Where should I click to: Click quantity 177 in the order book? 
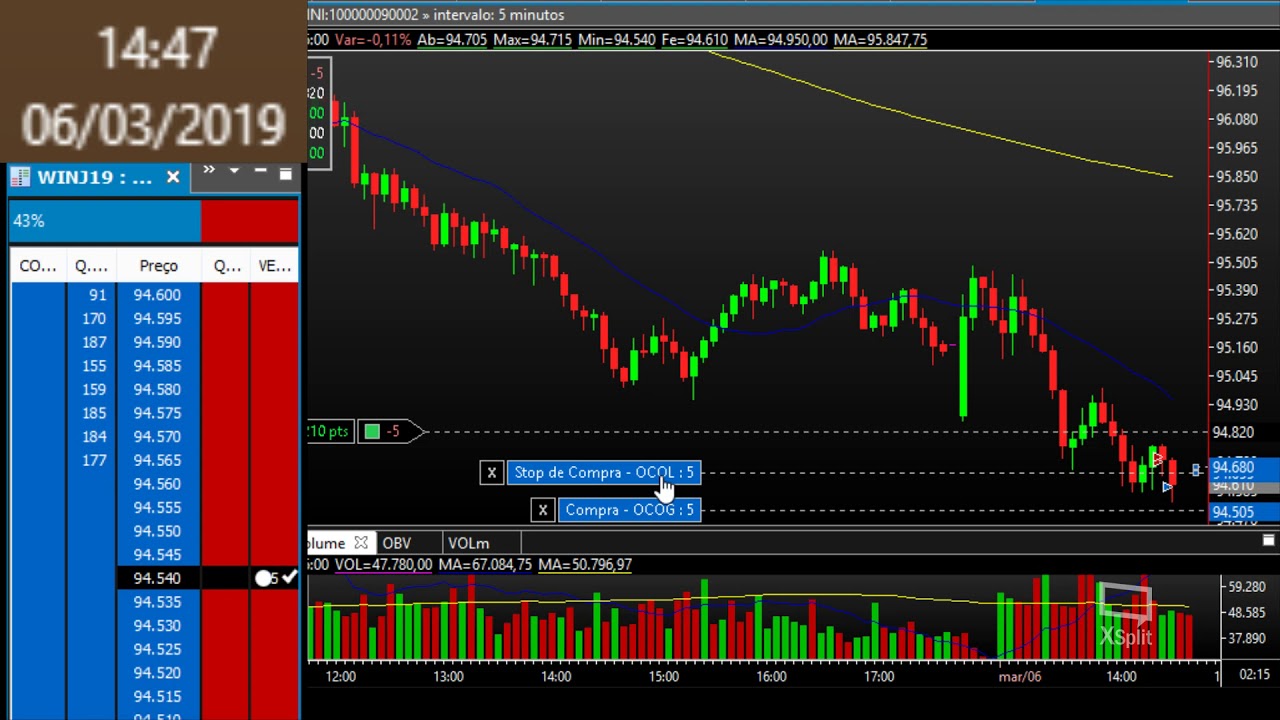[x=94, y=460]
